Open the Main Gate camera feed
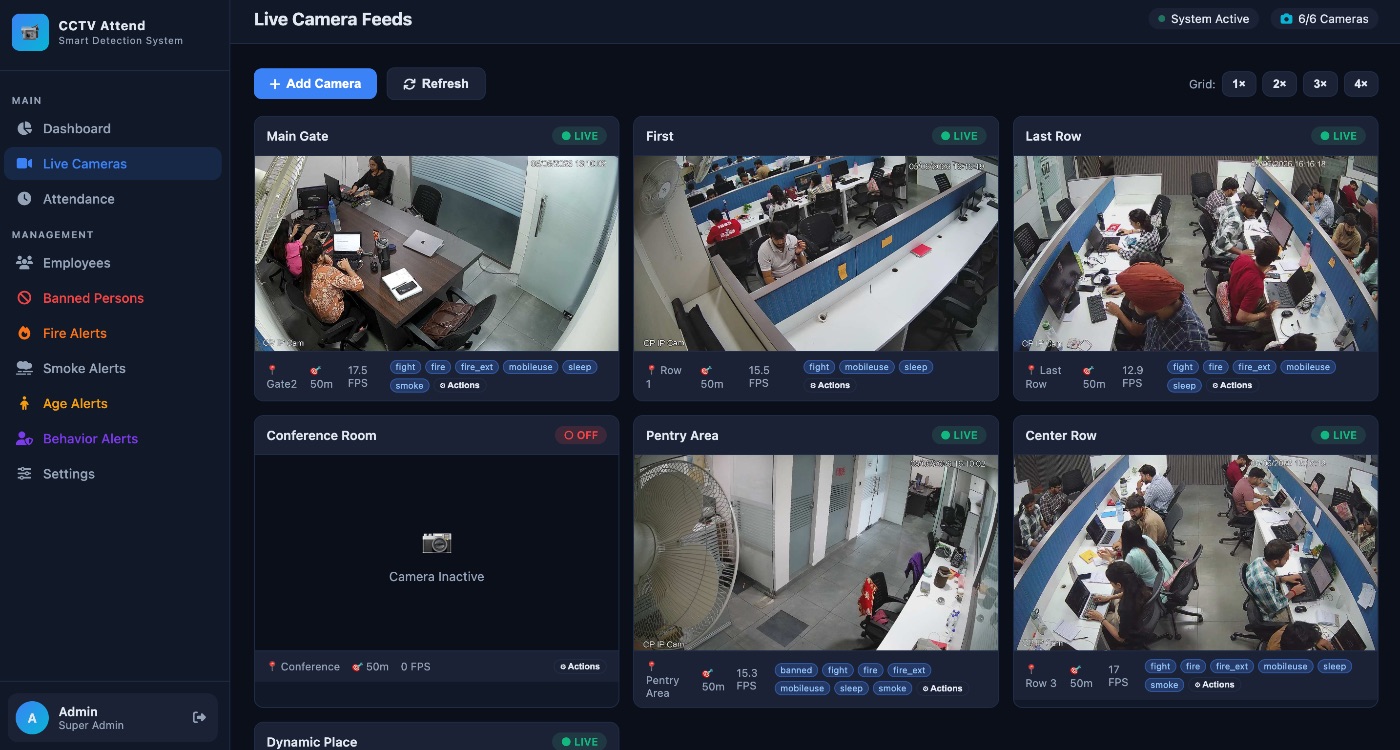This screenshot has height=750, width=1400. [437, 253]
